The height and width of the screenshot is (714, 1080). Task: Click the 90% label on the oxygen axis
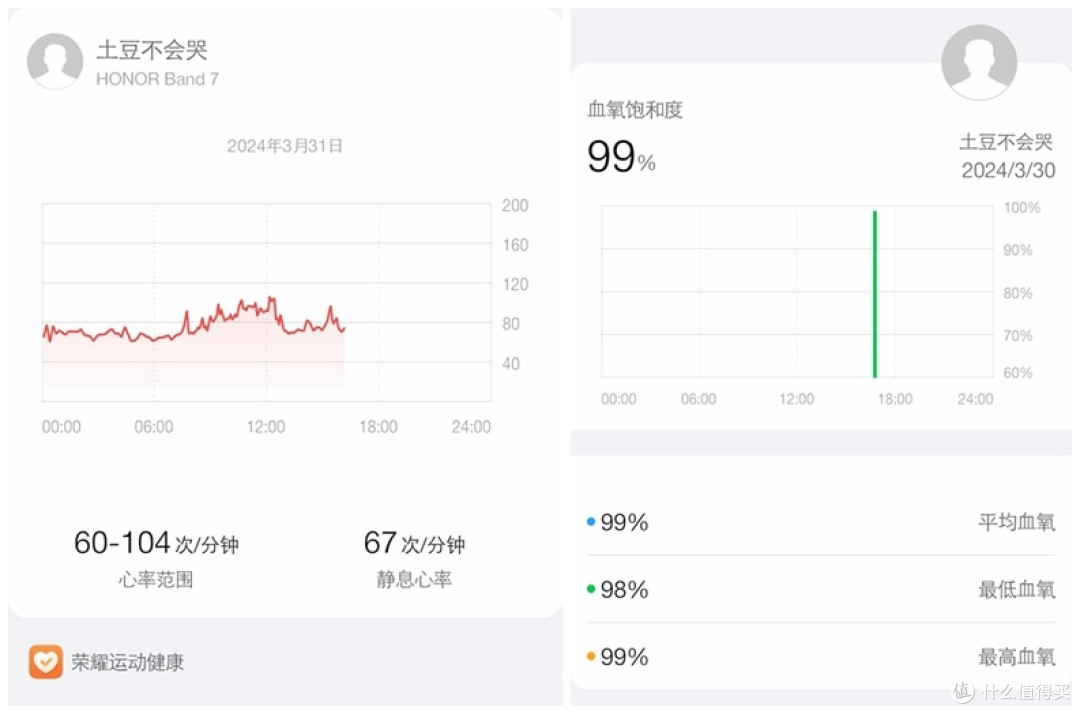pyautogui.click(x=1017, y=250)
